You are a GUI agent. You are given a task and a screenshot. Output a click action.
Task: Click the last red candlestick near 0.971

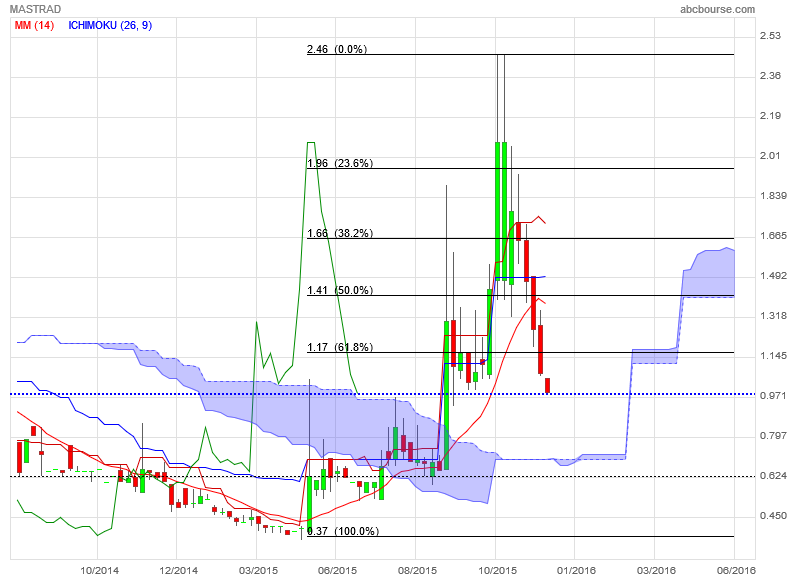click(x=548, y=386)
